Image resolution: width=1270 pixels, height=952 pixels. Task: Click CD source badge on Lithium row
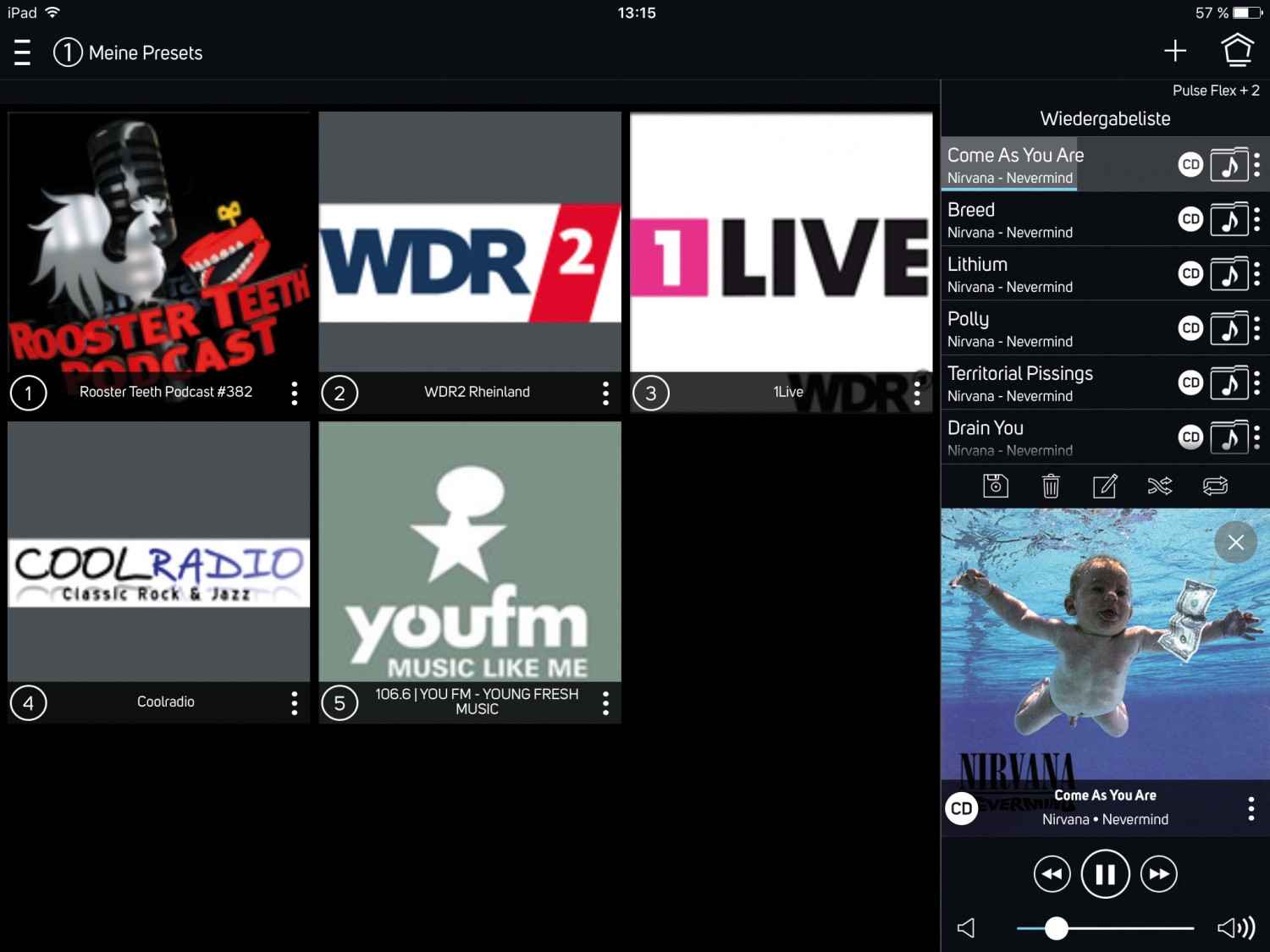pyautogui.click(x=1190, y=273)
